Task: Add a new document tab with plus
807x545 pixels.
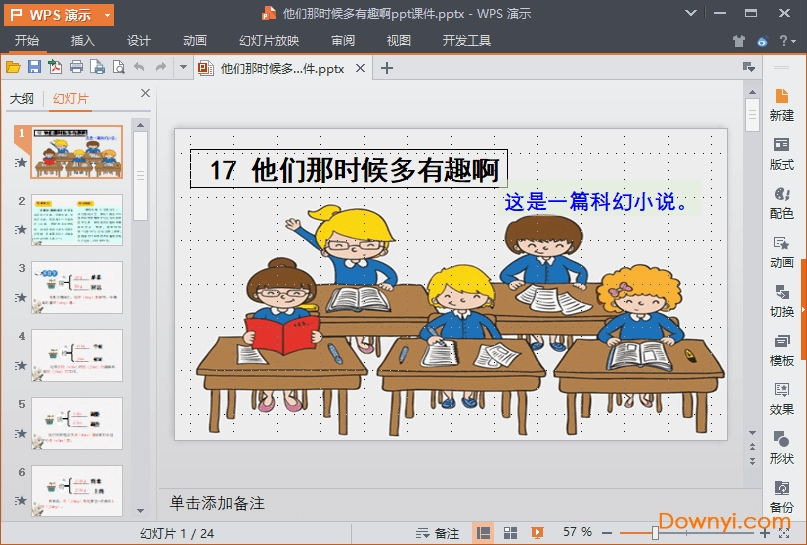Action: [x=387, y=68]
